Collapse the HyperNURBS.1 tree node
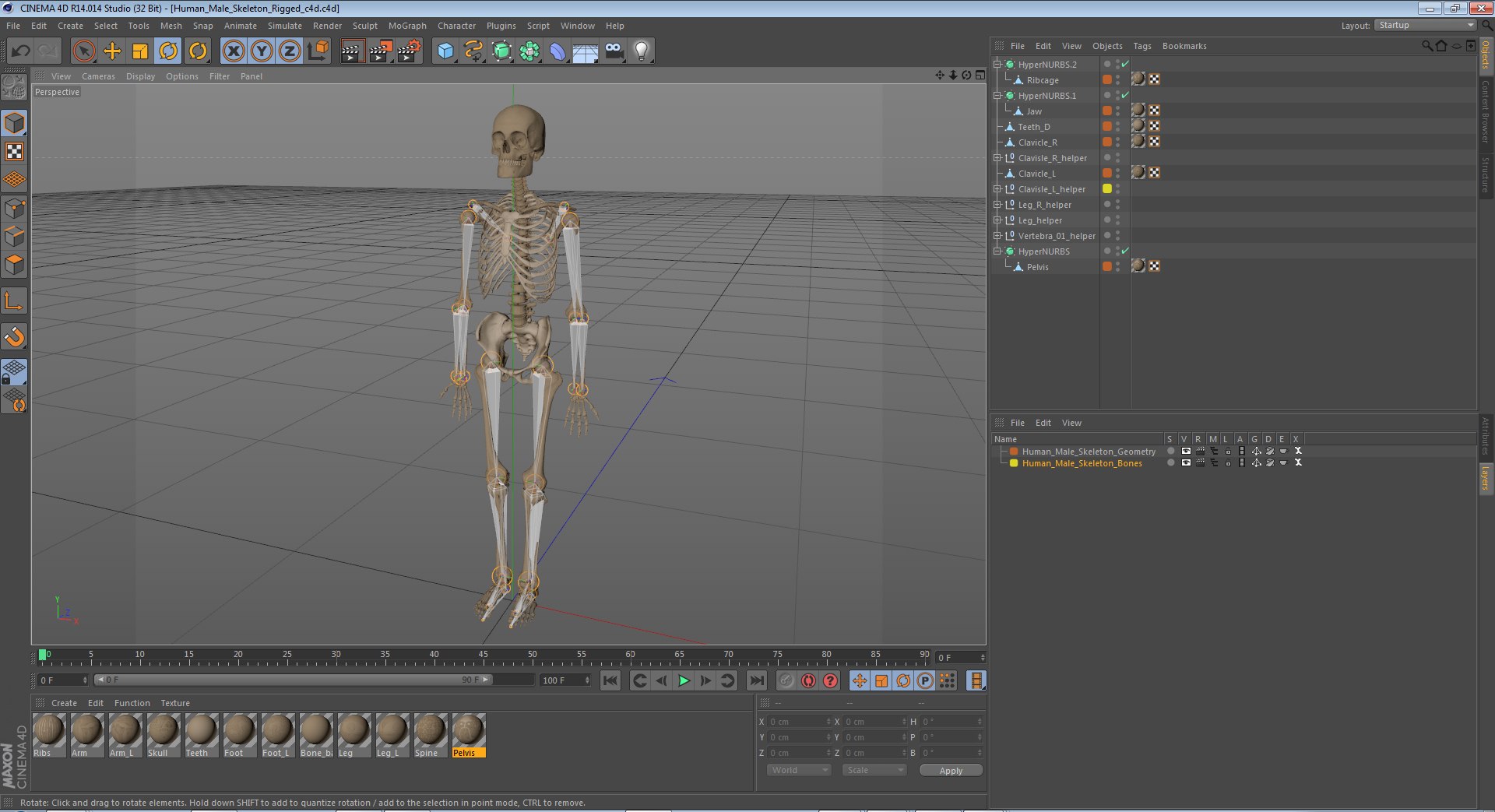Viewport: 1495px width, 812px height. coord(997,96)
